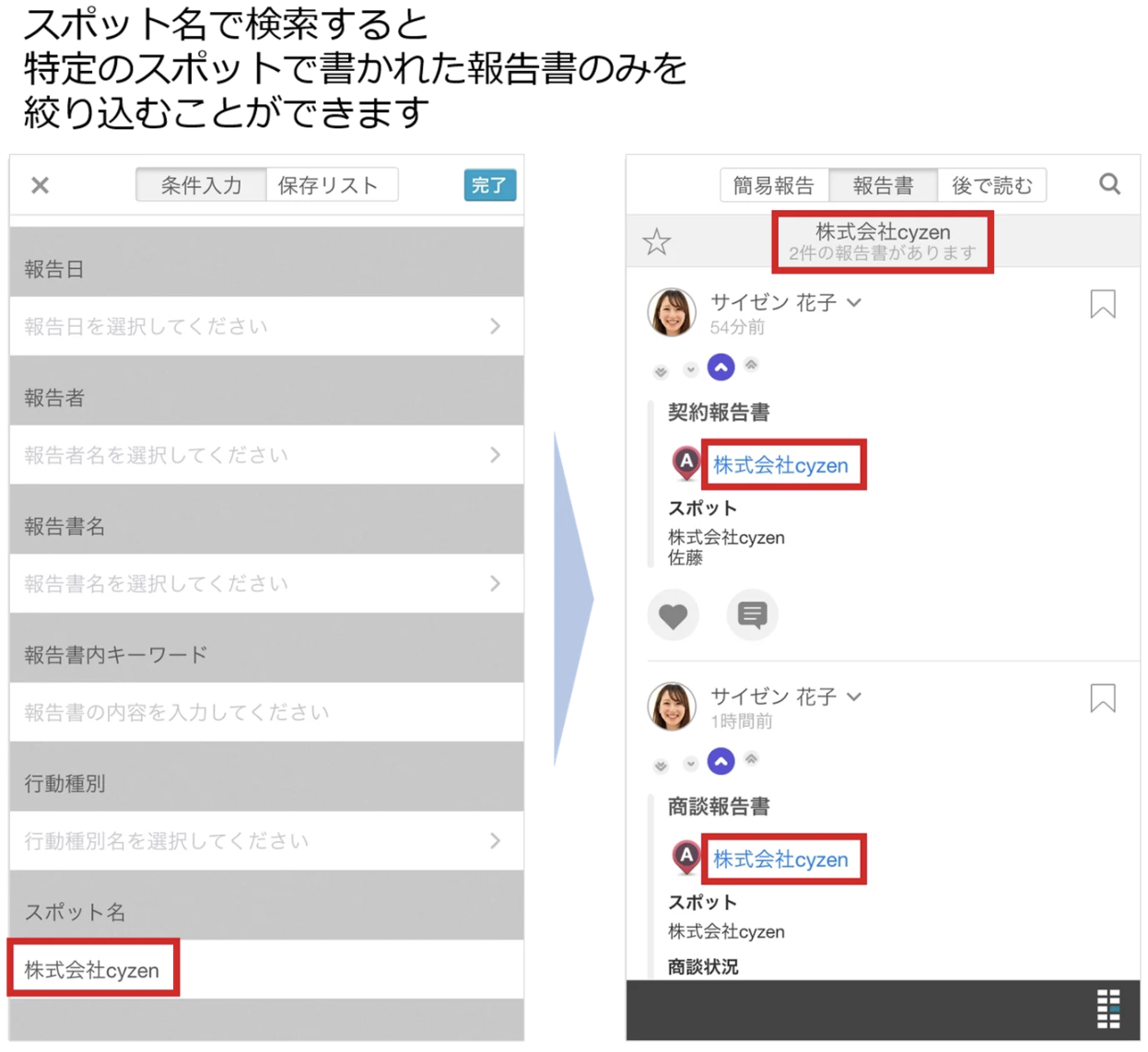Open 株式会社cyzen link in 契約報告書

tap(780, 465)
